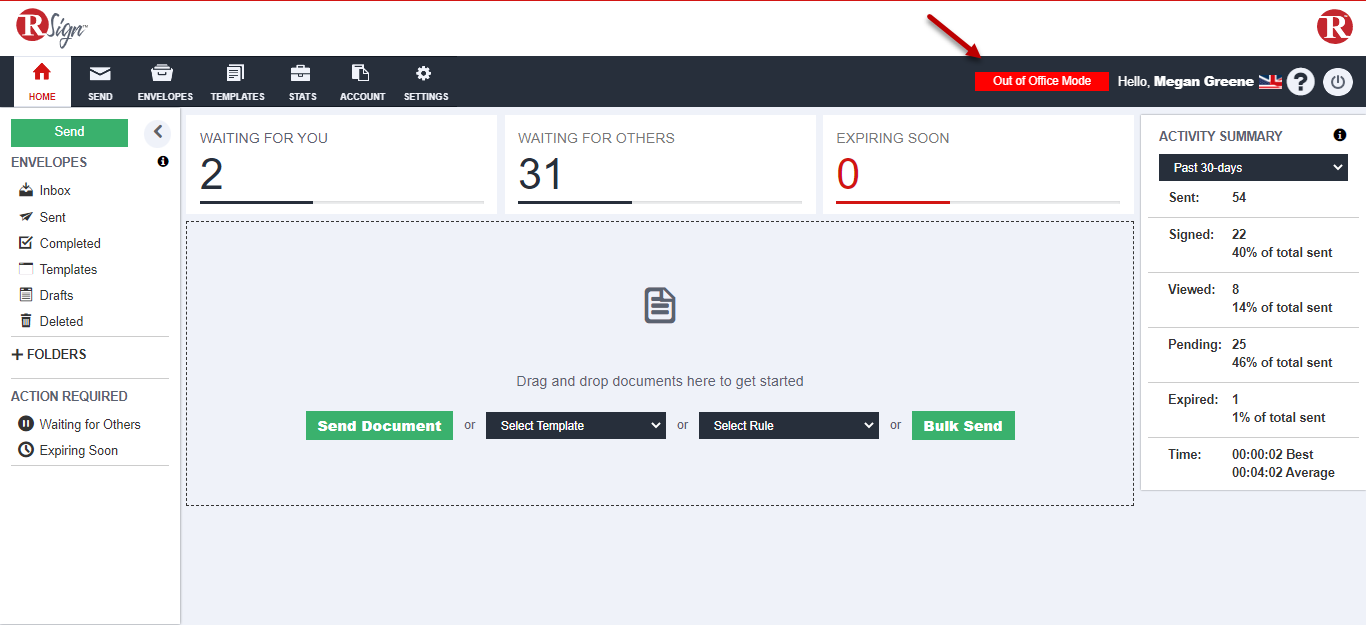Select the Stats icon in the navigation bar
The width and height of the screenshot is (1366, 625).
point(302,81)
